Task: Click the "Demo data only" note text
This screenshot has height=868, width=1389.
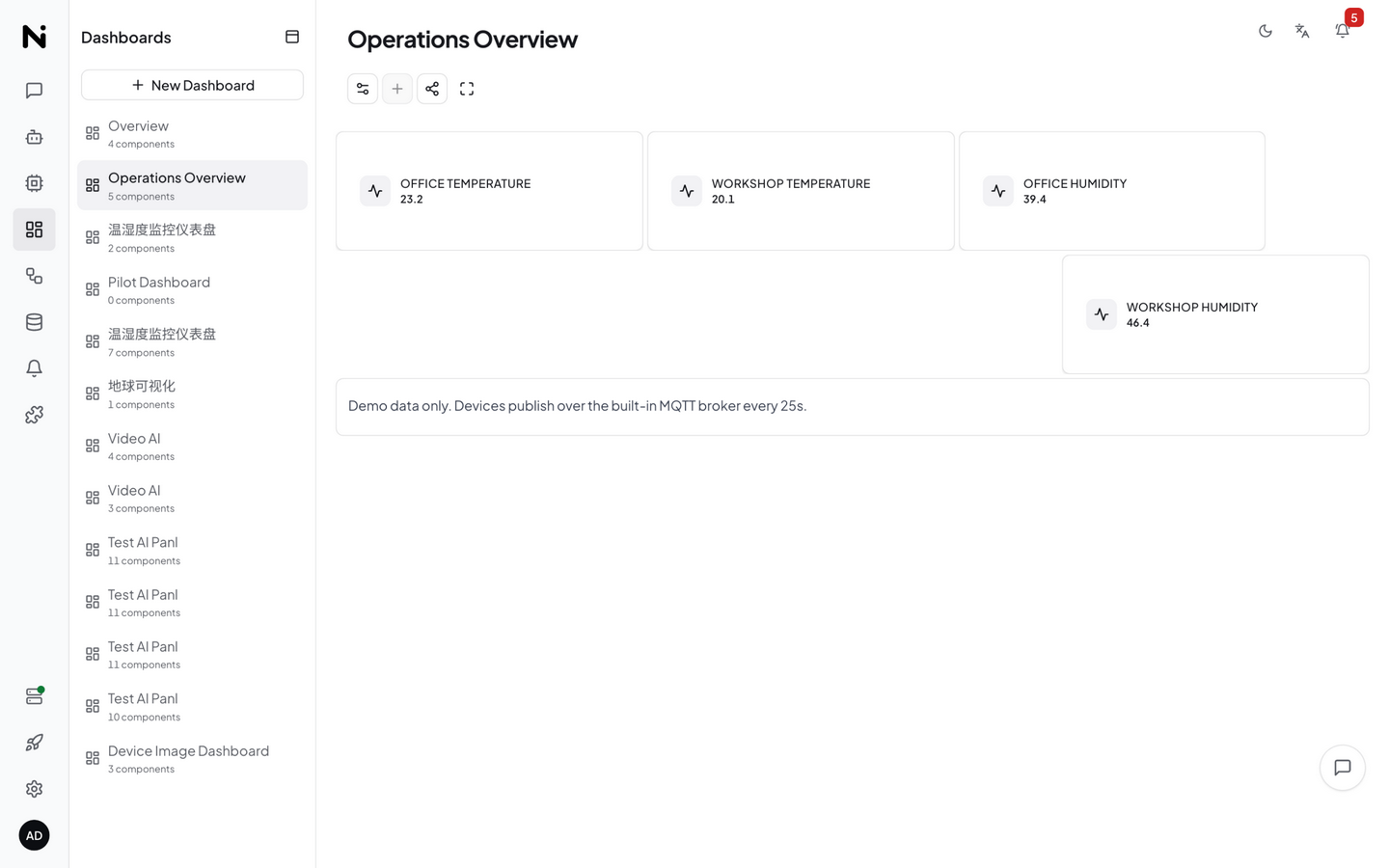Action: pyautogui.click(x=577, y=406)
